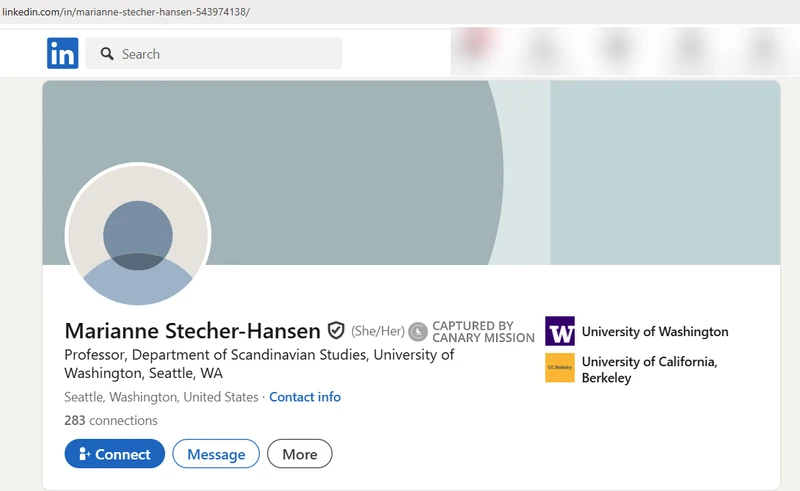Open University of California, Berkeley link
800x491 pixels.
(x=649, y=370)
